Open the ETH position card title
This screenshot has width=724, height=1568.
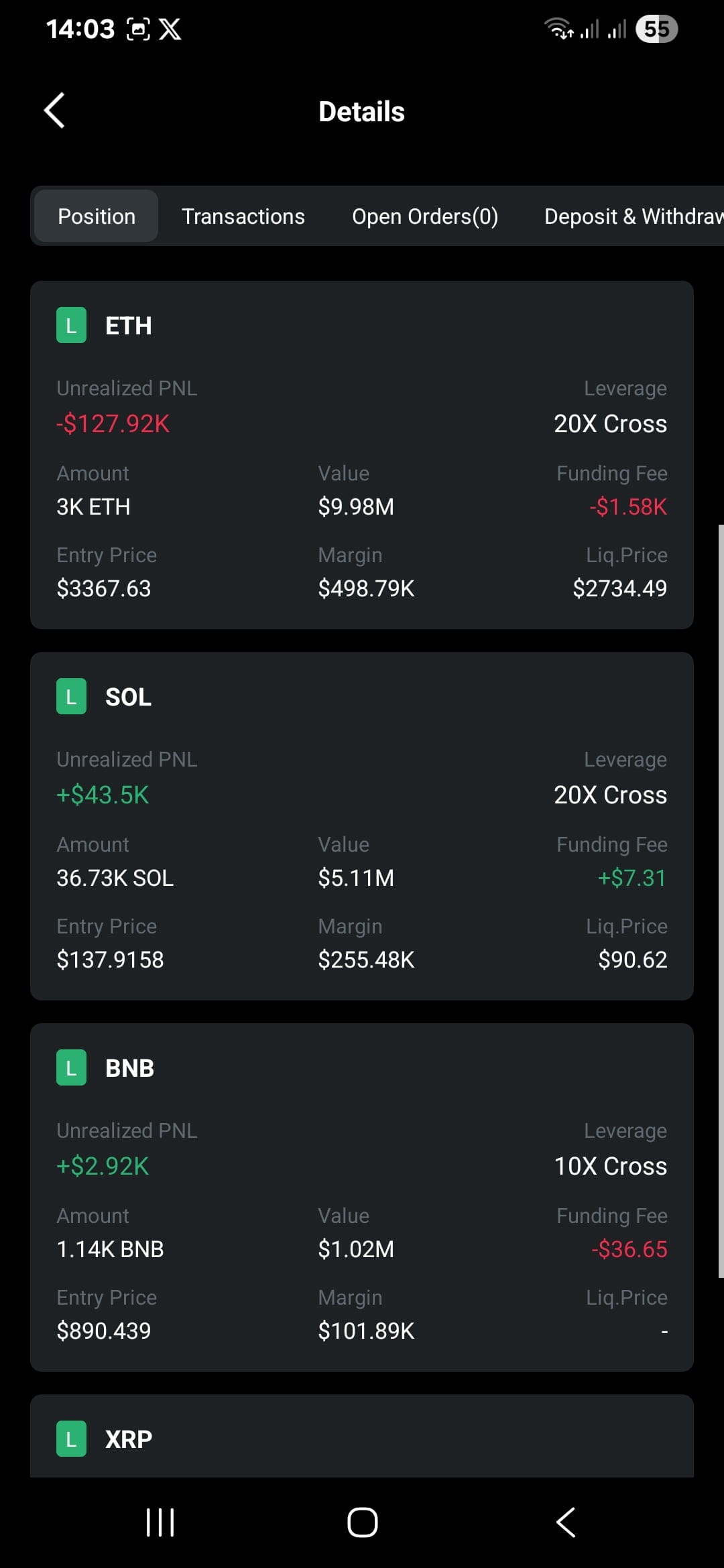pos(129,326)
